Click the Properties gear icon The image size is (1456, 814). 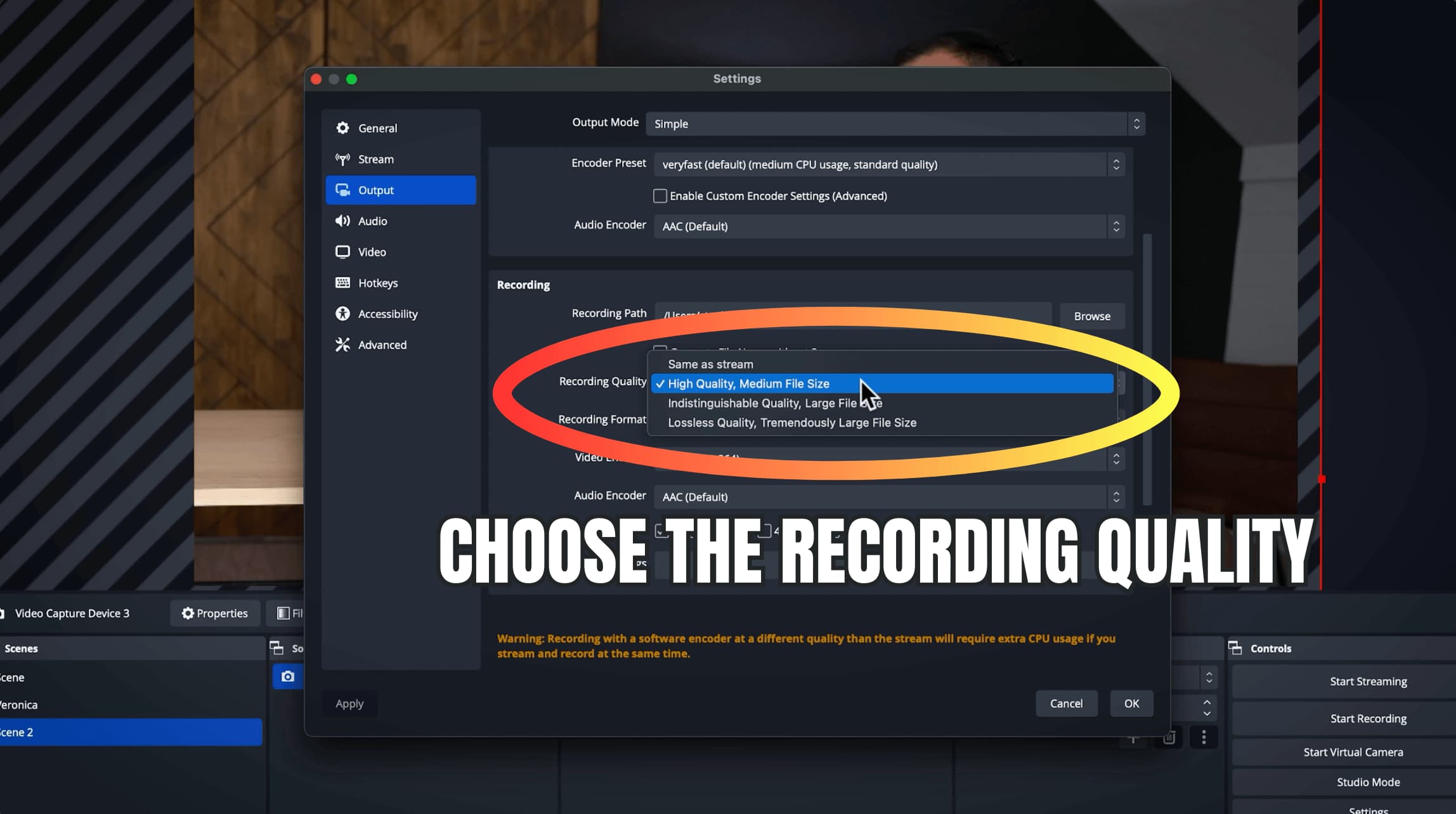click(188, 613)
